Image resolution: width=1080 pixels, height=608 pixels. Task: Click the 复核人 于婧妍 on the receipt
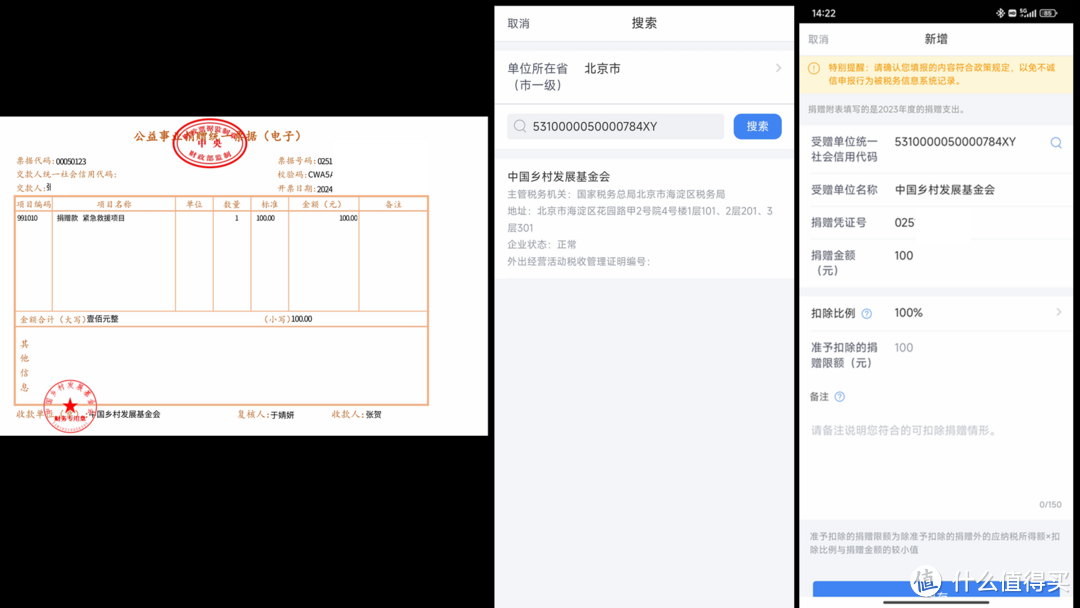266,415
